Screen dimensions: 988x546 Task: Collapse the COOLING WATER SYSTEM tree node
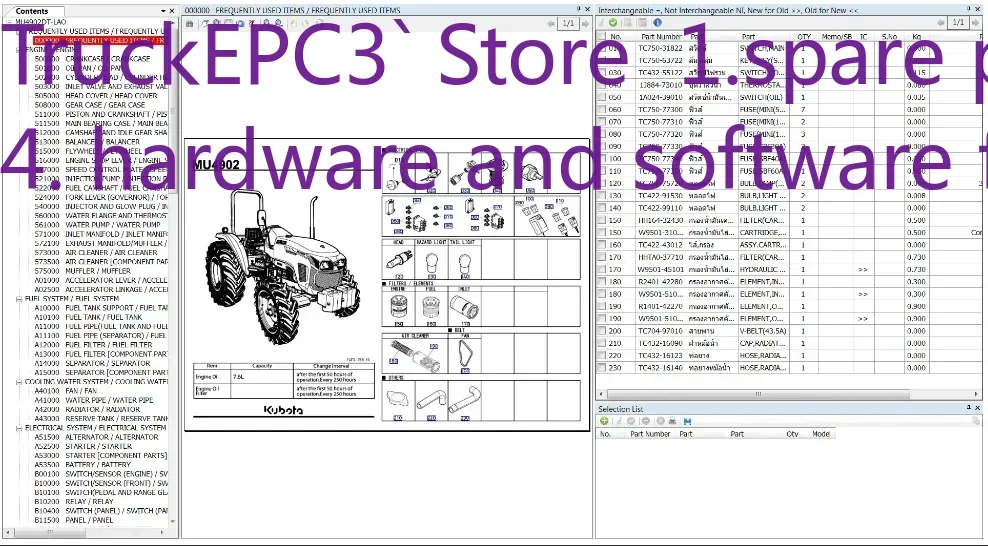(x=19, y=382)
